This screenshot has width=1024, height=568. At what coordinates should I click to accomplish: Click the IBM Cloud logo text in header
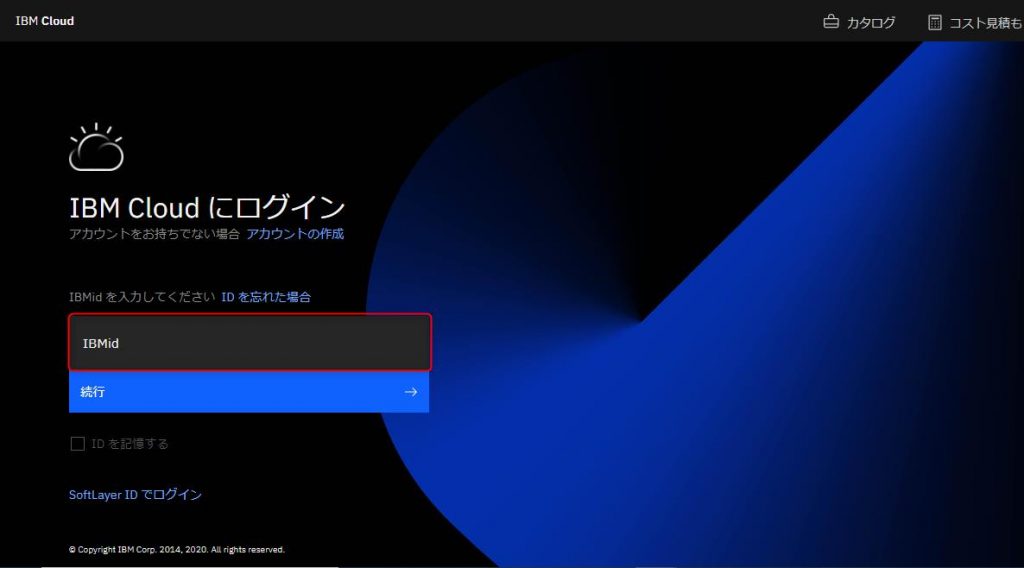[x=44, y=21]
